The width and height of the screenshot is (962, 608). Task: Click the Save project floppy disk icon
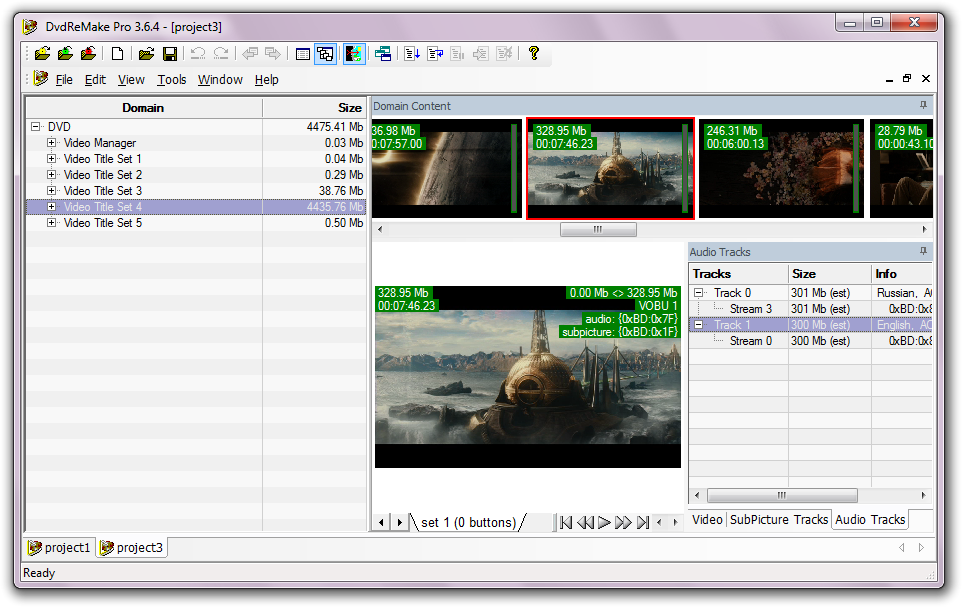point(169,54)
